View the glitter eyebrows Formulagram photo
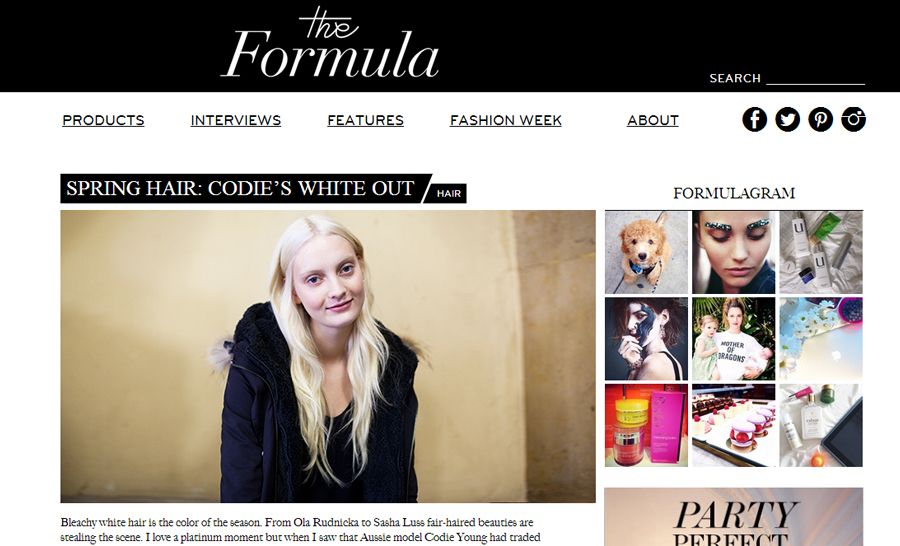 pyautogui.click(x=734, y=253)
